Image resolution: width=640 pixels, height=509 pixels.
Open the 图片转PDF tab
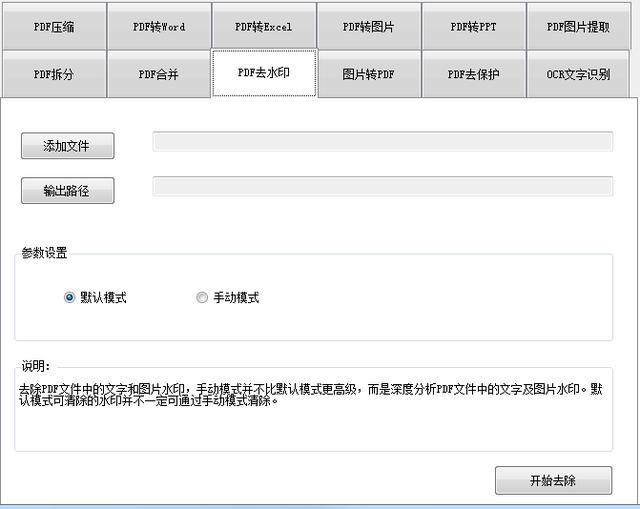tap(368, 74)
